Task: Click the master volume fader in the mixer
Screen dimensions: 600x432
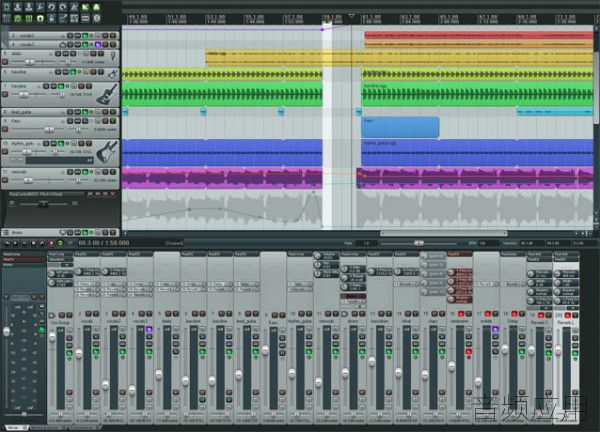Action: (7, 331)
